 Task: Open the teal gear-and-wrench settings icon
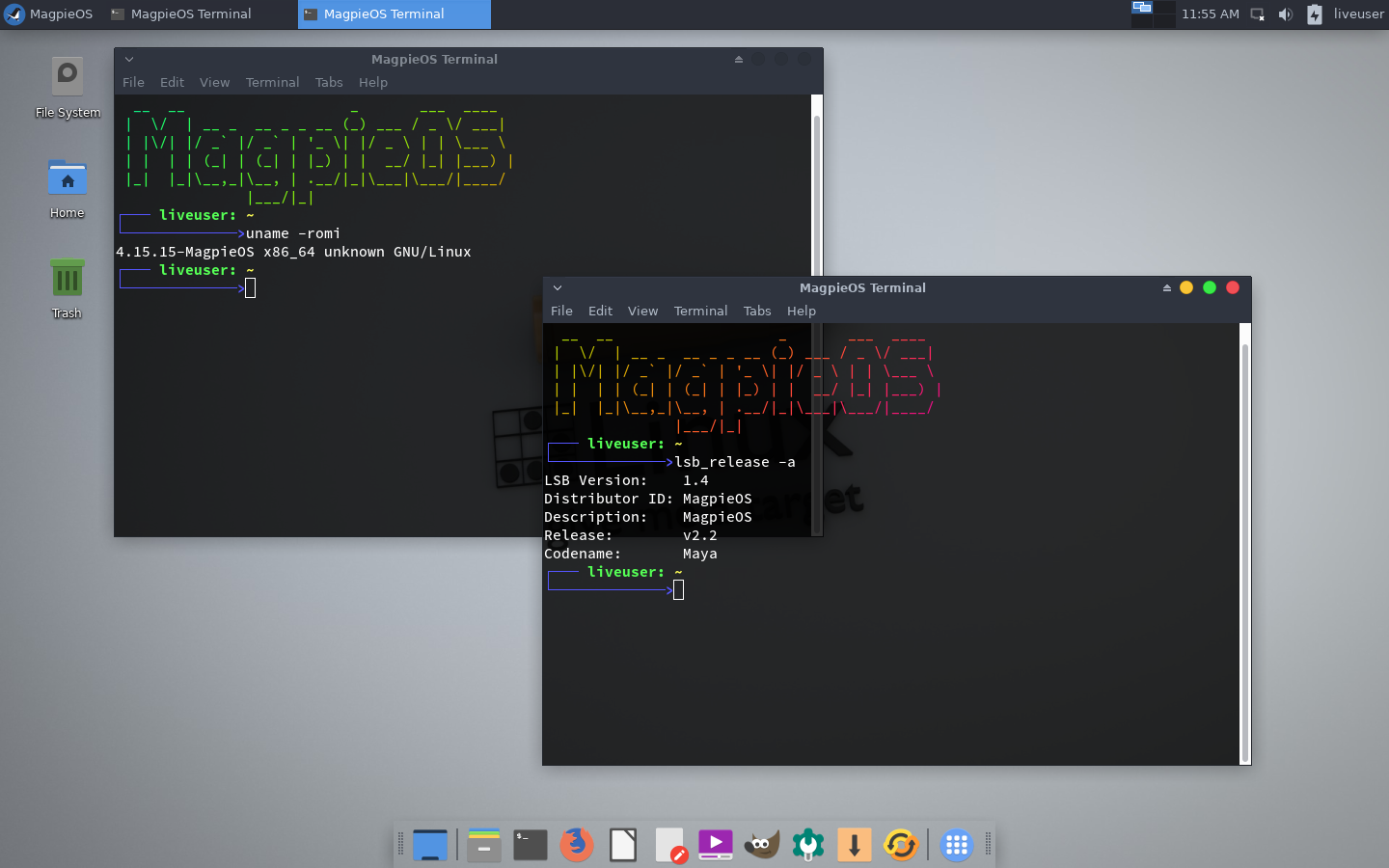pos(807,845)
